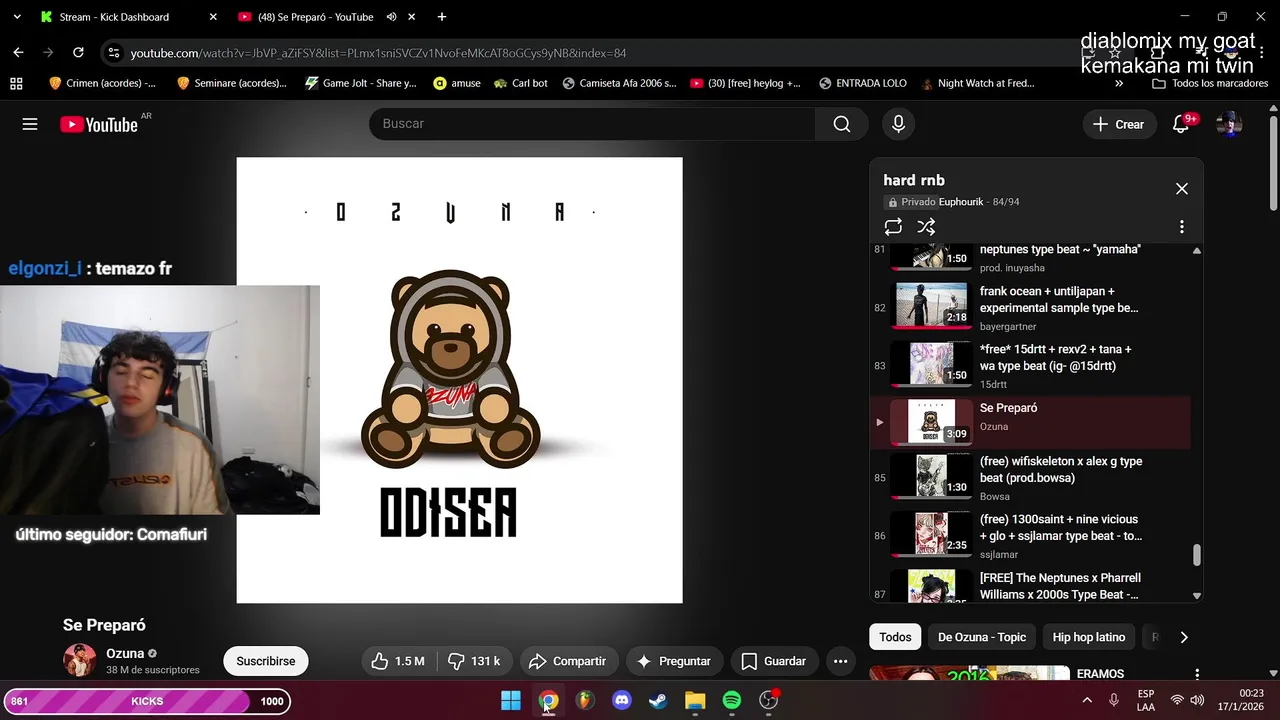Open more actions three-dot menu under video

click(x=840, y=661)
